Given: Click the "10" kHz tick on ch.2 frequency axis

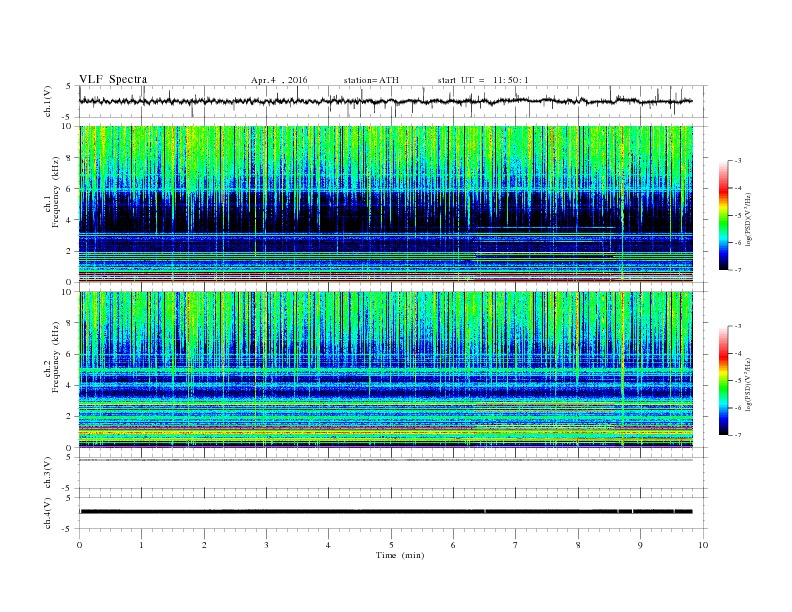Looking at the screenshot, I should (68, 292).
